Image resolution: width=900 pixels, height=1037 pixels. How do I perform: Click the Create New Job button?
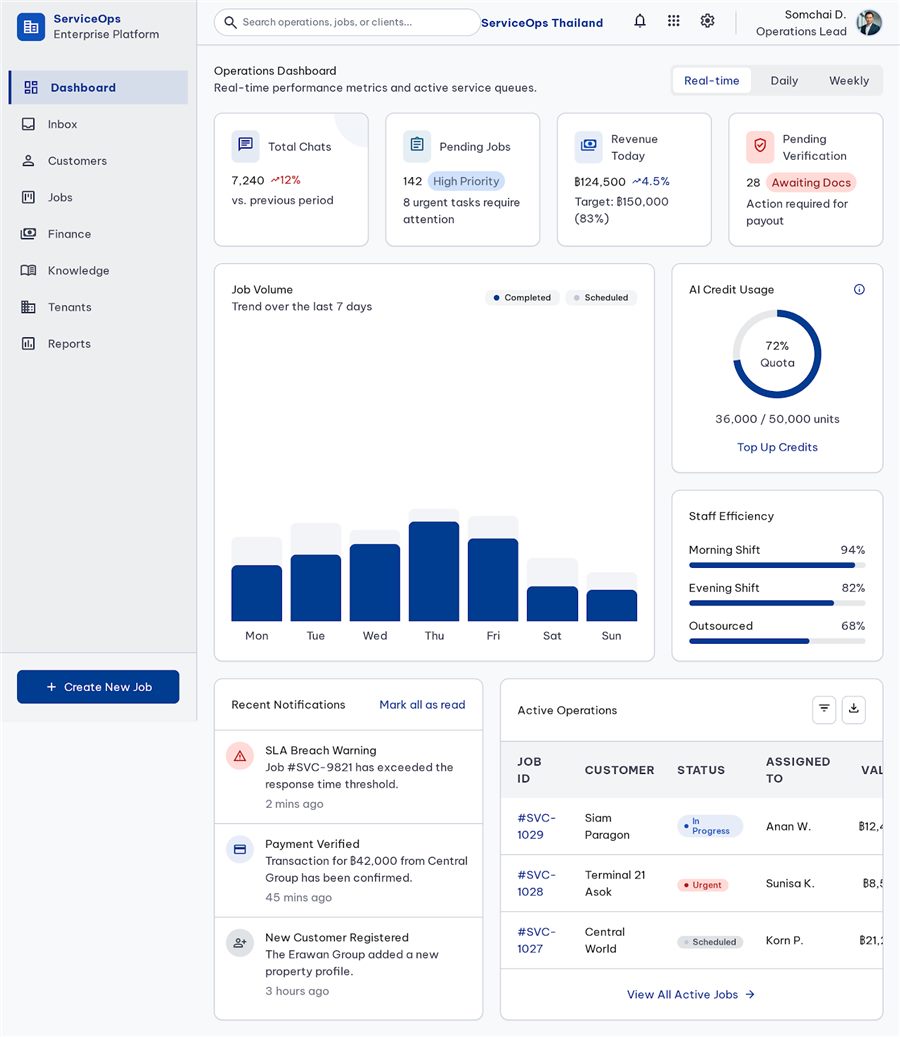(98, 686)
